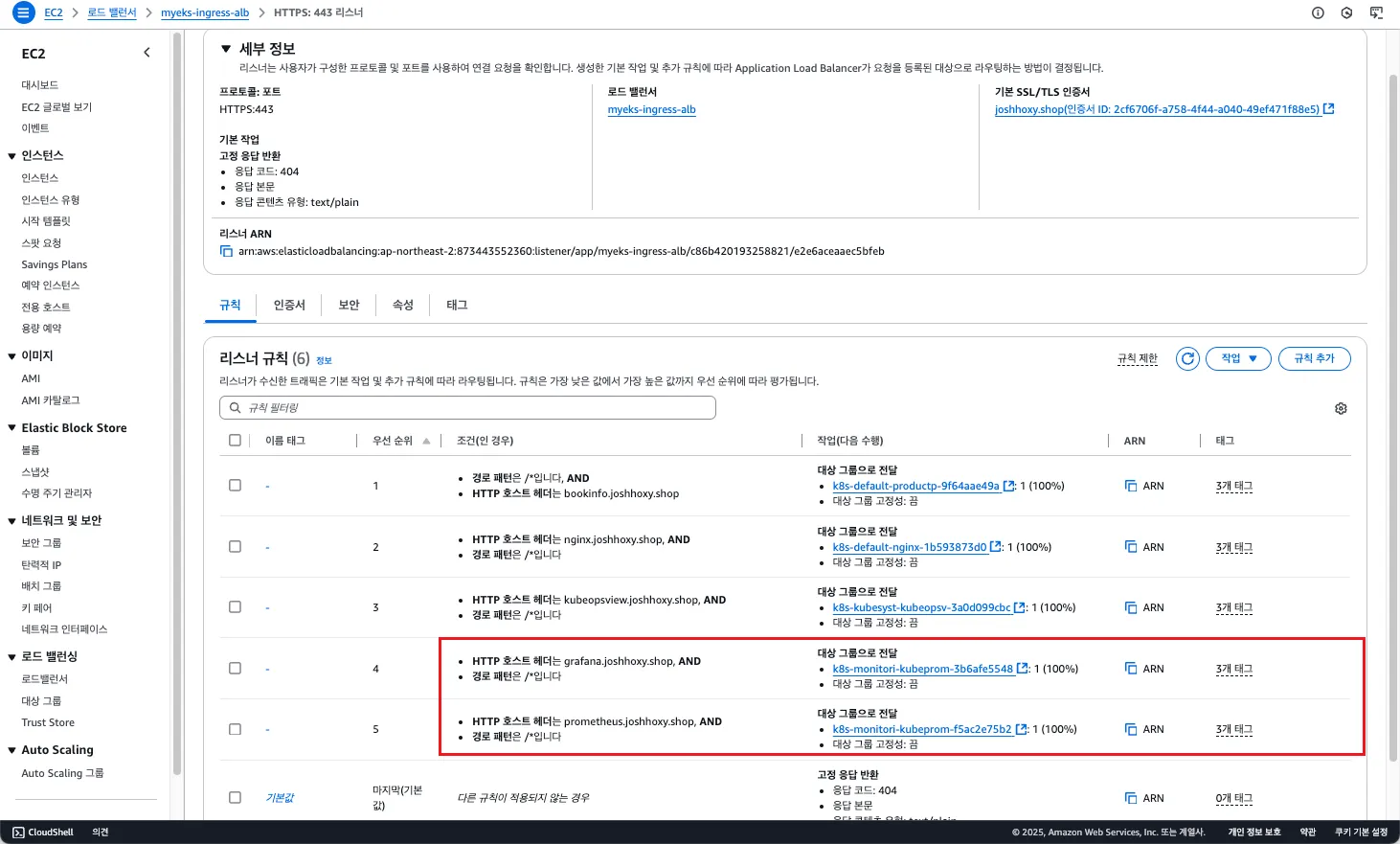Go to 로드 밸런서 in the breadcrumb
Viewport: 1400px width, 844px height.
coord(112,12)
